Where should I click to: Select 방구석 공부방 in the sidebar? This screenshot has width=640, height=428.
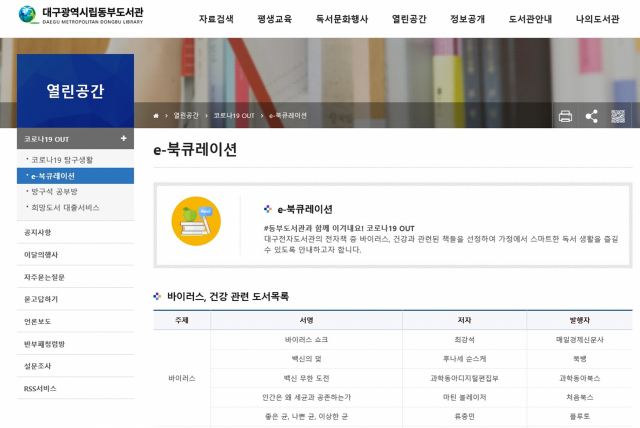coord(55,191)
